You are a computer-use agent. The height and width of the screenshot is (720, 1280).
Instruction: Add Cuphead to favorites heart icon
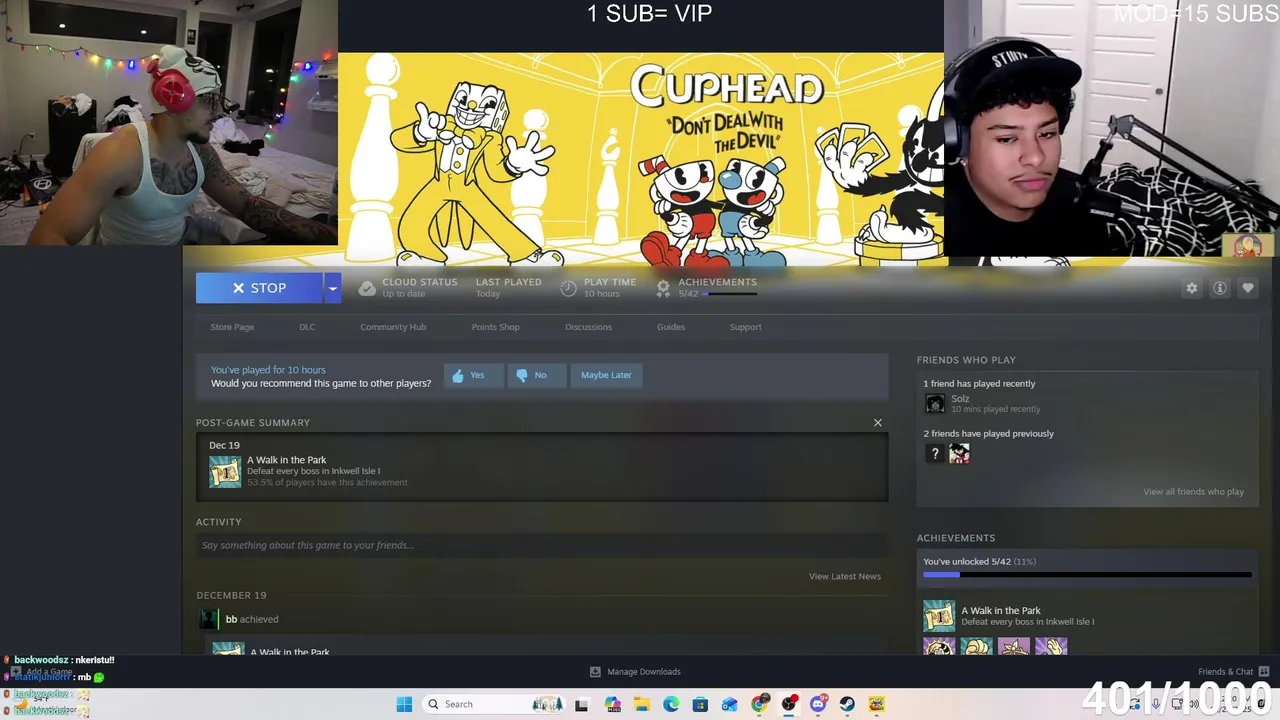coord(1248,288)
